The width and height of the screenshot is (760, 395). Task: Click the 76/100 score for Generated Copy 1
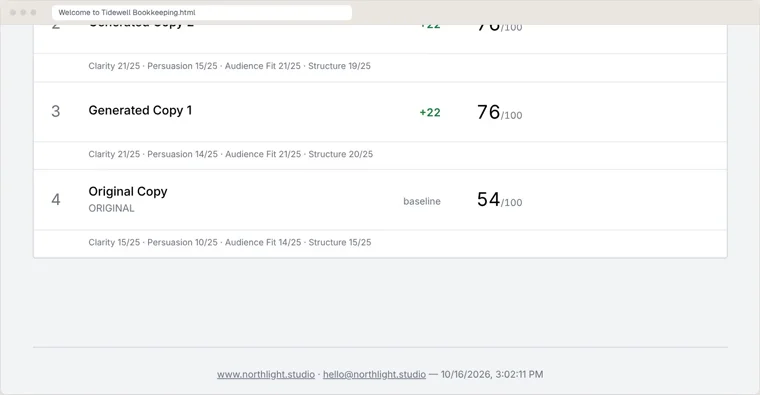500,112
